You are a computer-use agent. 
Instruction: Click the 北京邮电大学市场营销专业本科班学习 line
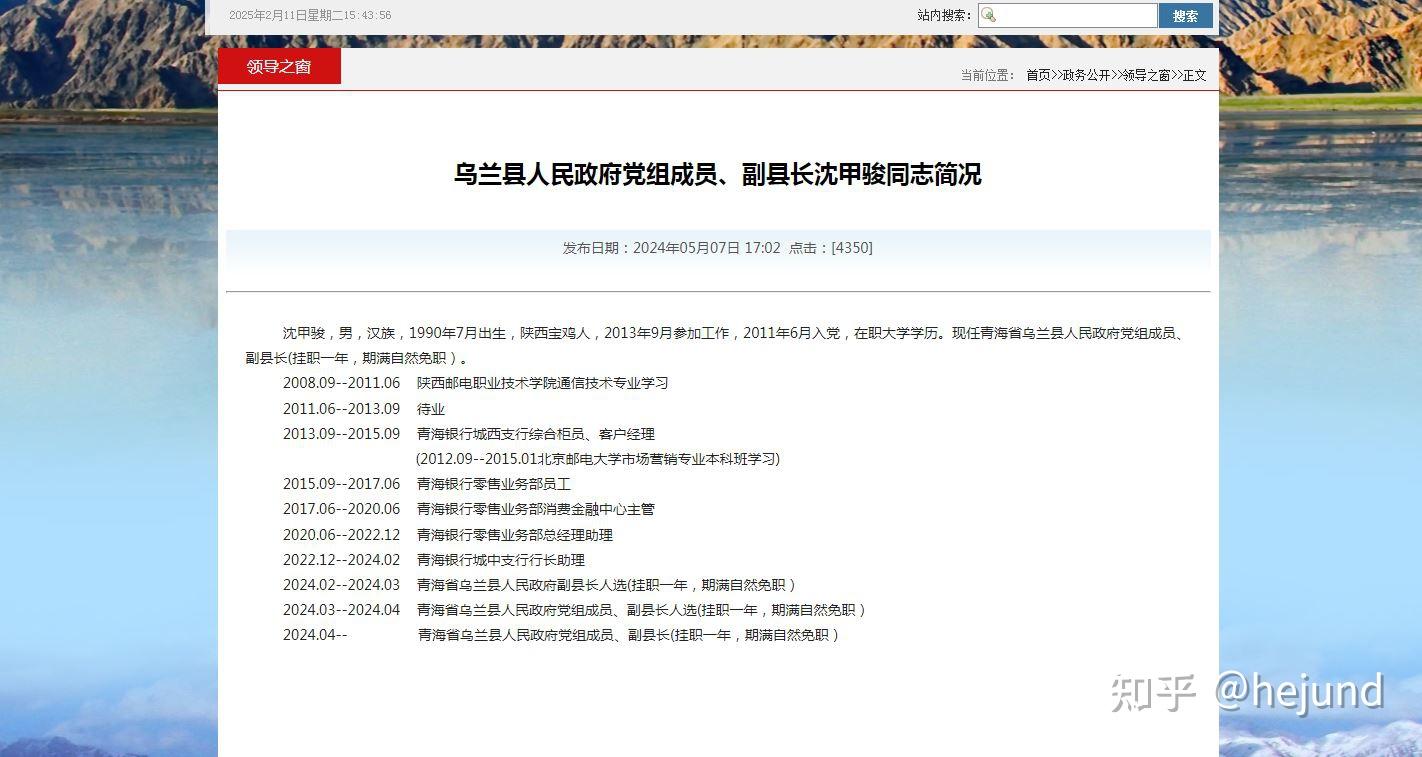point(598,459)
